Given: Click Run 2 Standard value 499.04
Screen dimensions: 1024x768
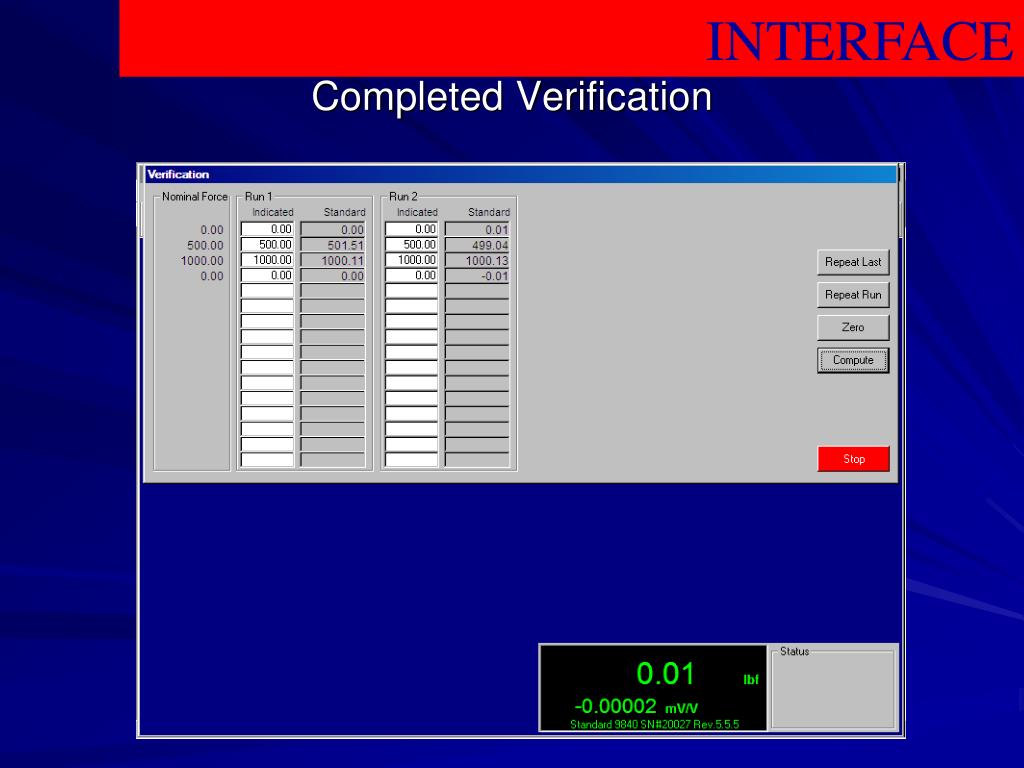Looking at the screenshot, I should coord(477,245).
